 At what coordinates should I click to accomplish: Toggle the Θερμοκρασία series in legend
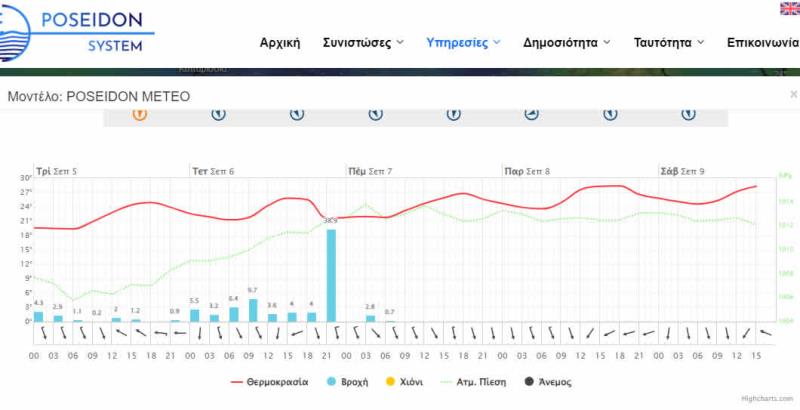270,382
